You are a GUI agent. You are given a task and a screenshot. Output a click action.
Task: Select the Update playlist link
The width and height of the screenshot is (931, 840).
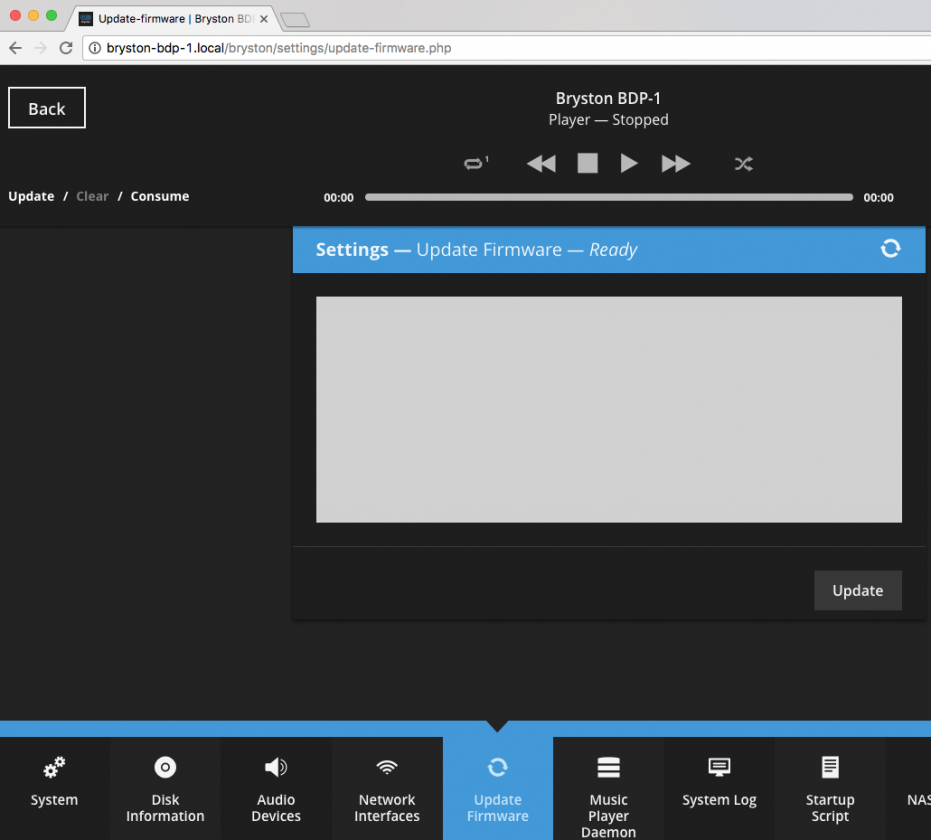[31, 196]
